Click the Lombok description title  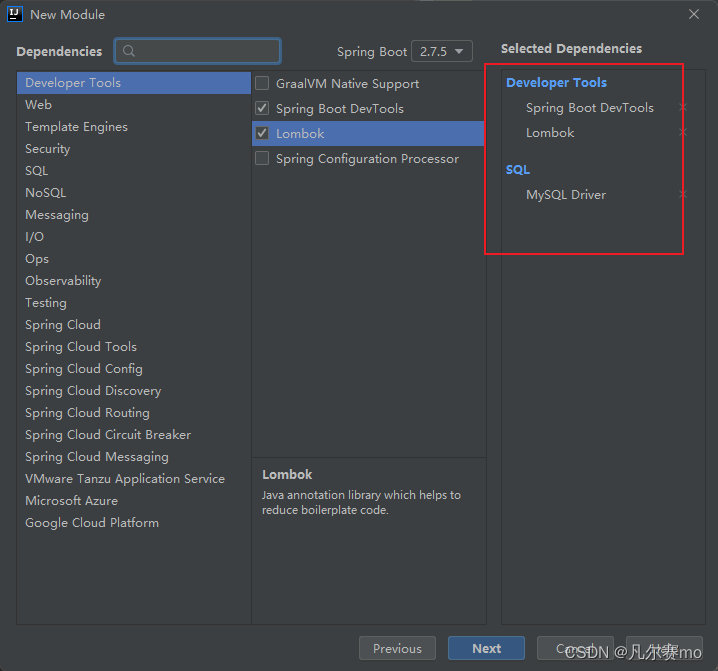(x=287, y=475)
